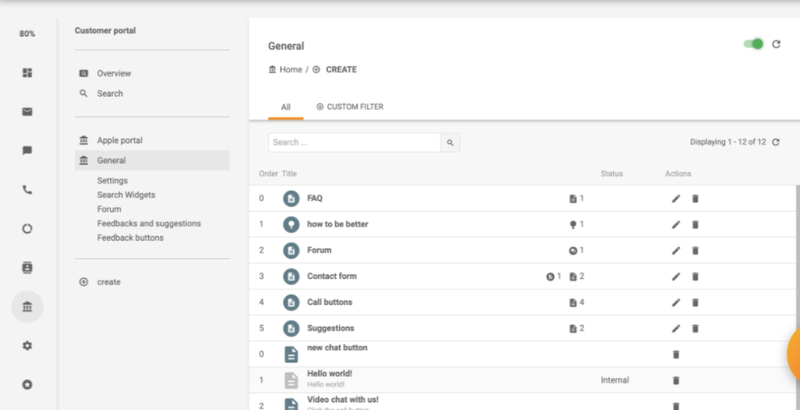Open the CUSTOM FILTER tab
Image resolution: width=800 pixels, height=410 pixels.
(x=350, y=107)
